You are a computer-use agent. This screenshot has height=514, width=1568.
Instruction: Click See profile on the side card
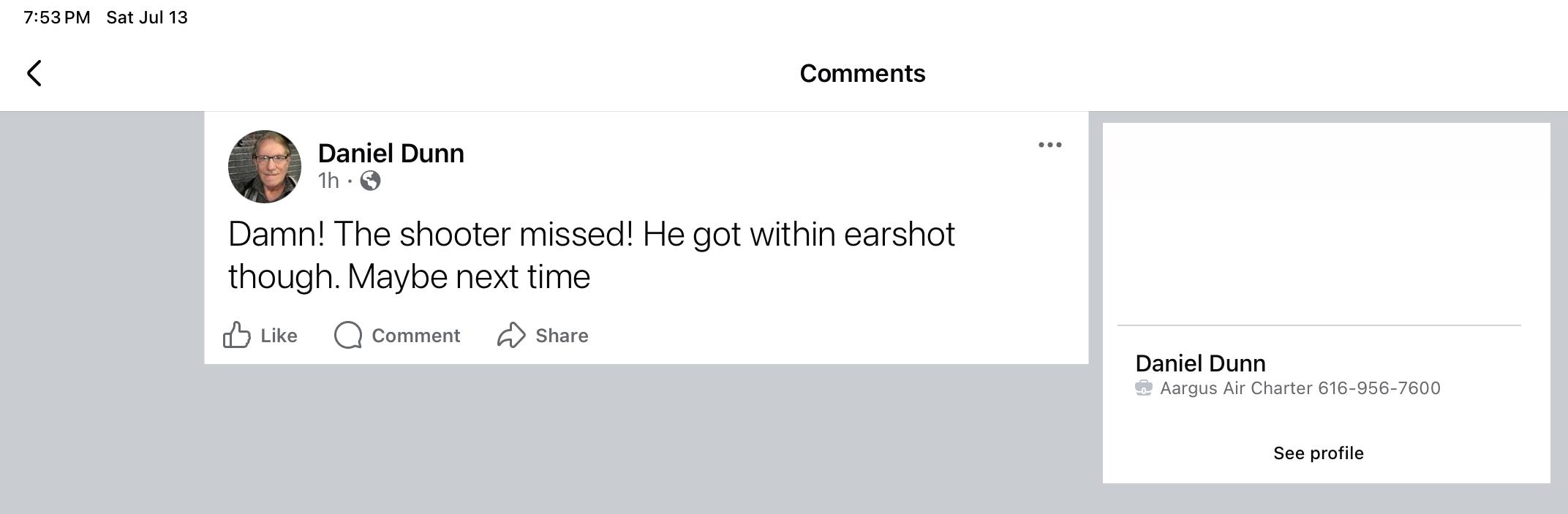(x=1319, y=453)
